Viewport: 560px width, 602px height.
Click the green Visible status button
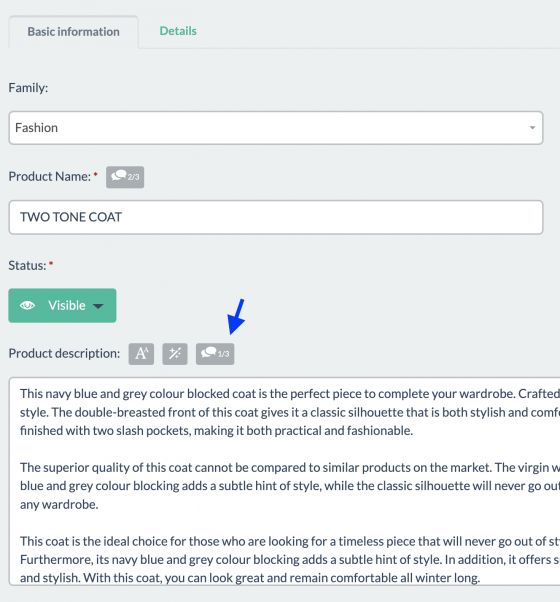click(62, 306)
